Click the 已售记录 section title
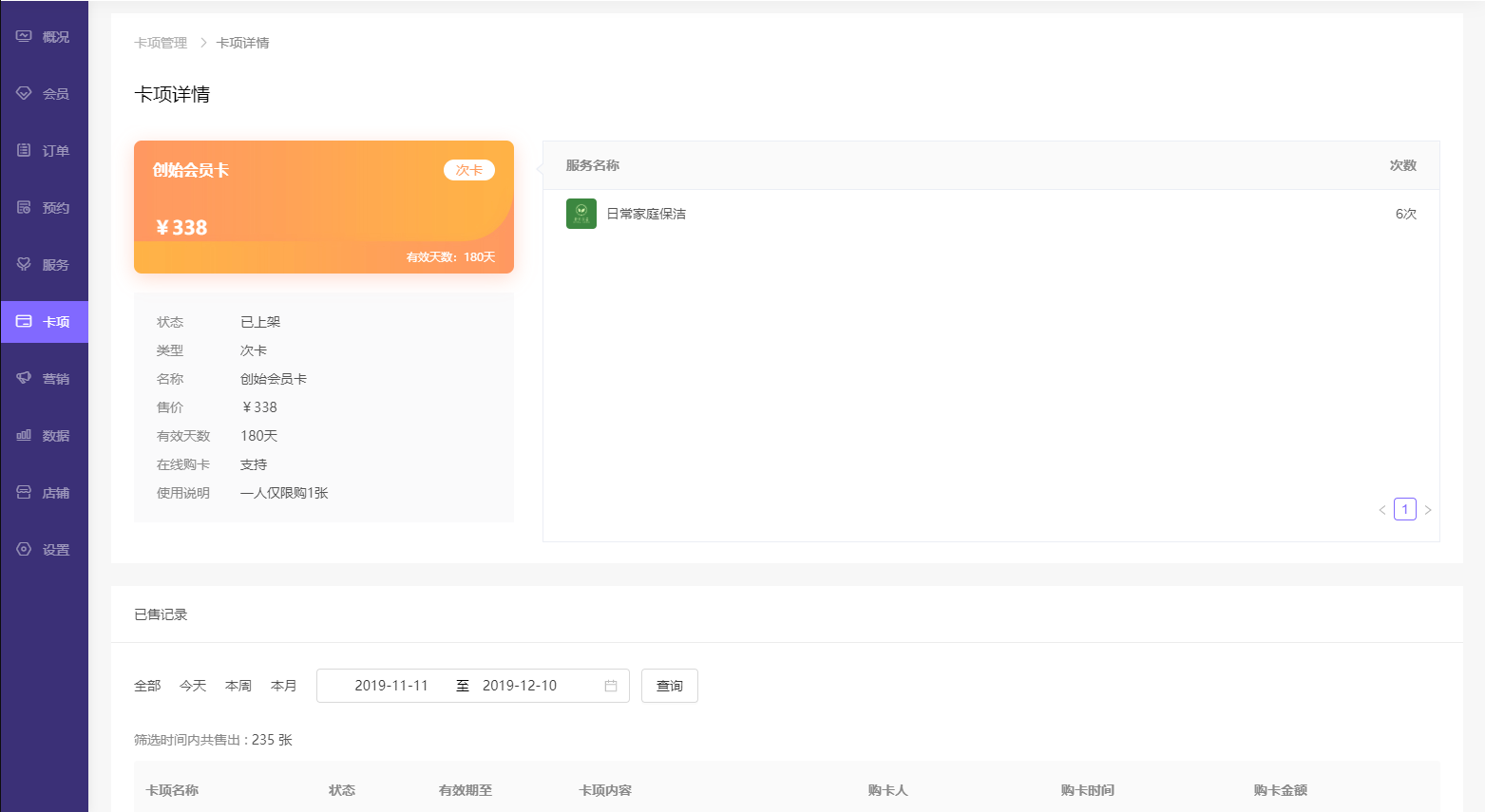The width and height of the screenshot is (1485, 812). pos(161,614)
